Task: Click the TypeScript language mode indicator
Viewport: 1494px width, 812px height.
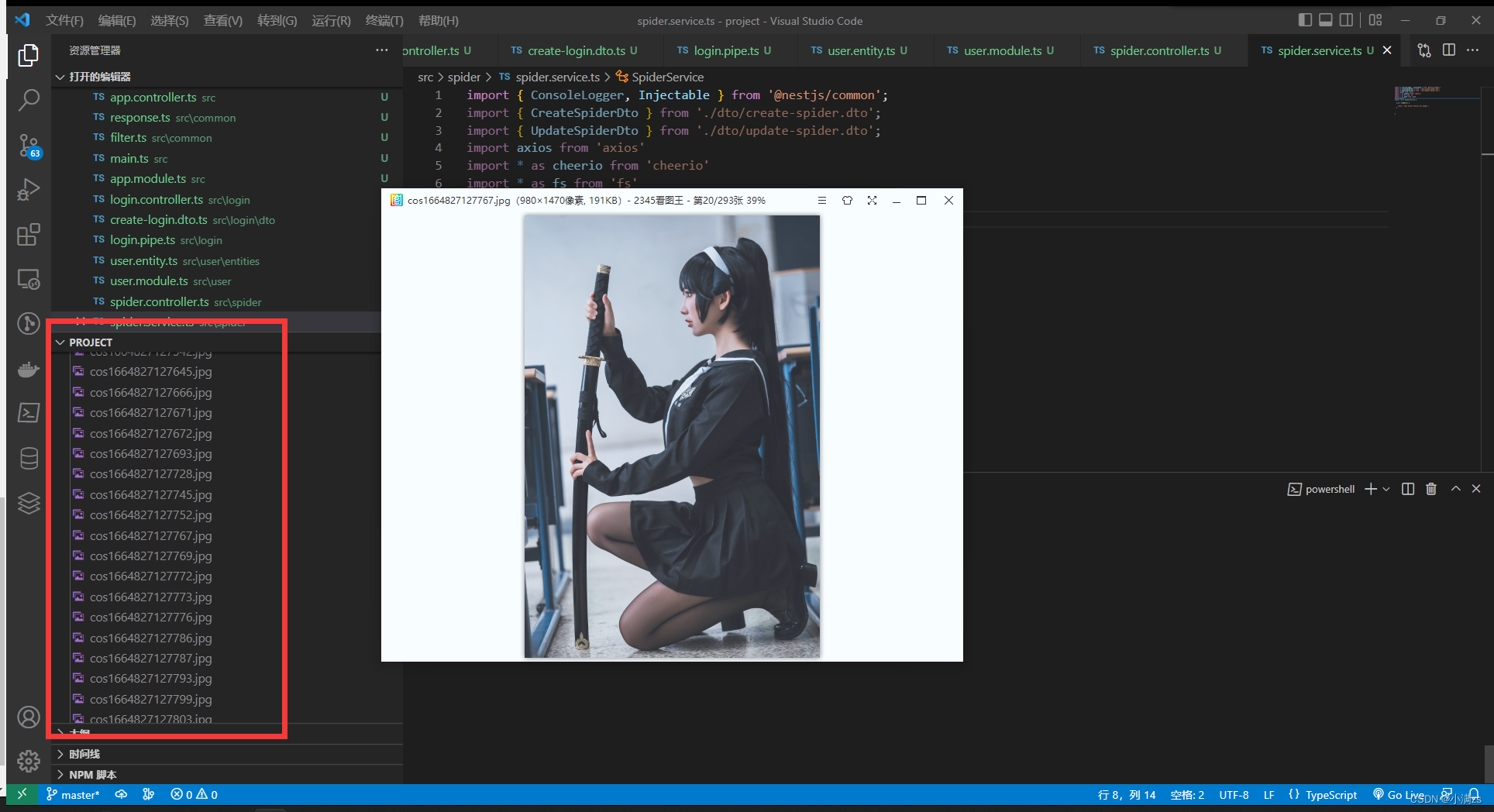Action: [x=1331, y=794]
